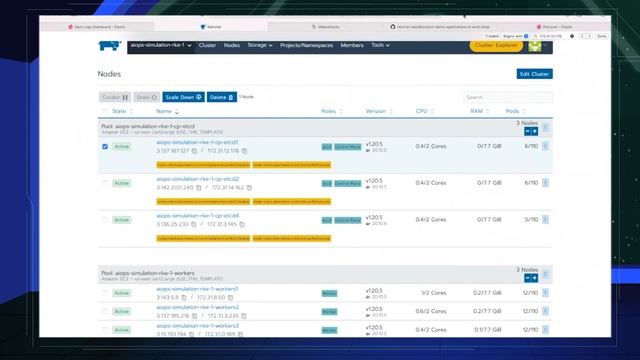640x360 pixels.
Task: Open the Members nav item
Action: click(x=352, y=45)
